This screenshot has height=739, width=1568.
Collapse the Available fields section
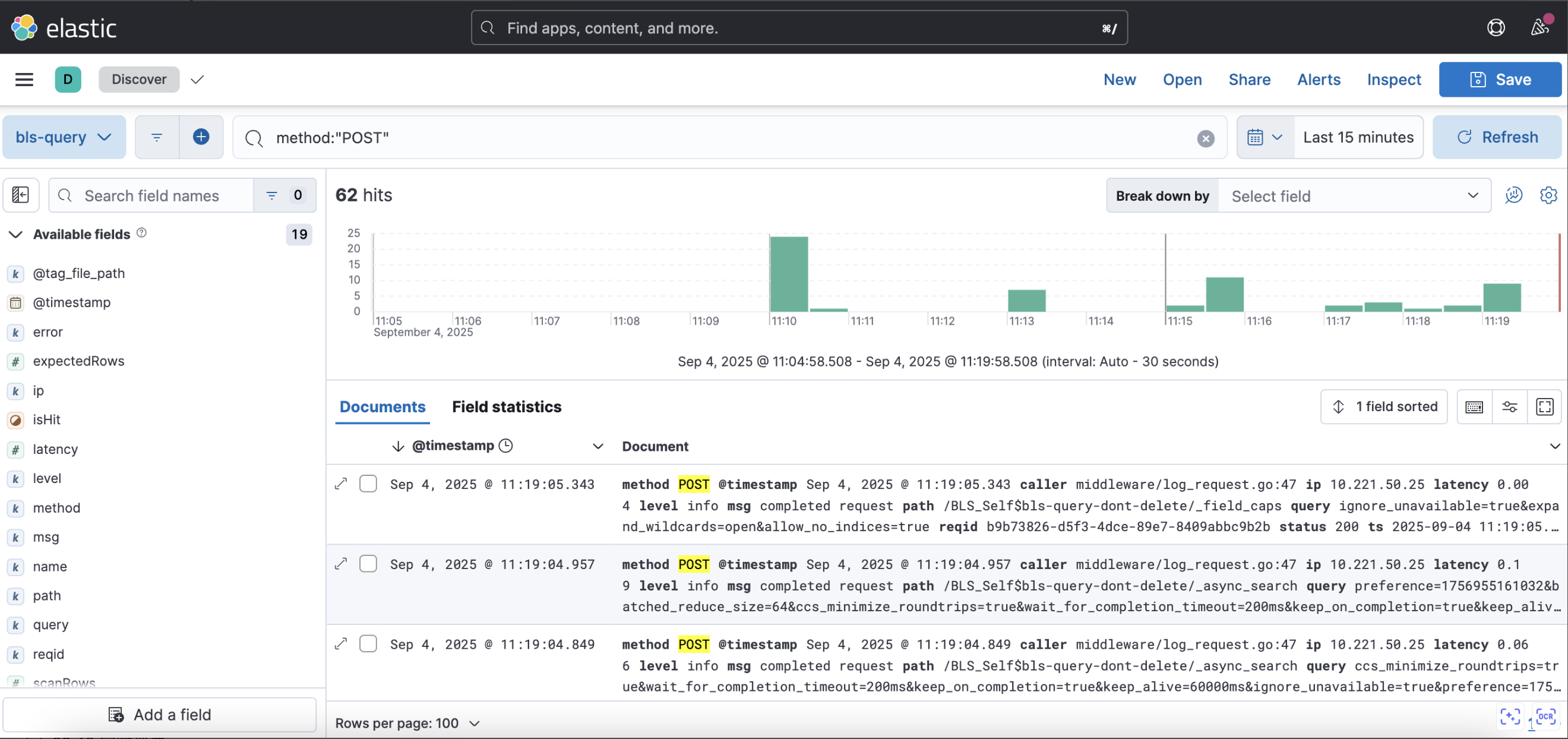(16, 235)
